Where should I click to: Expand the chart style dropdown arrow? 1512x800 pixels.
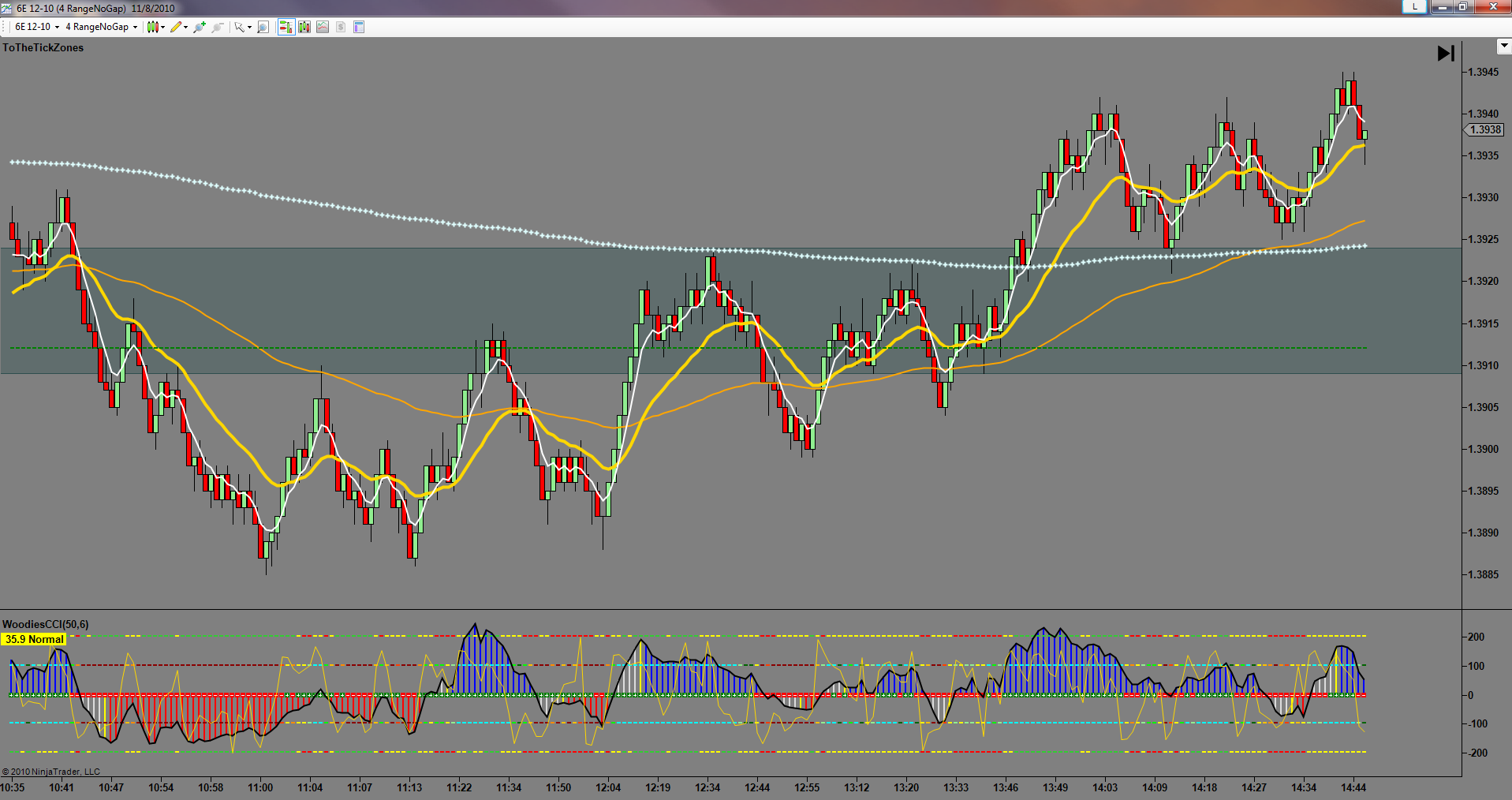pyautogui.click(x=162, y=28)
